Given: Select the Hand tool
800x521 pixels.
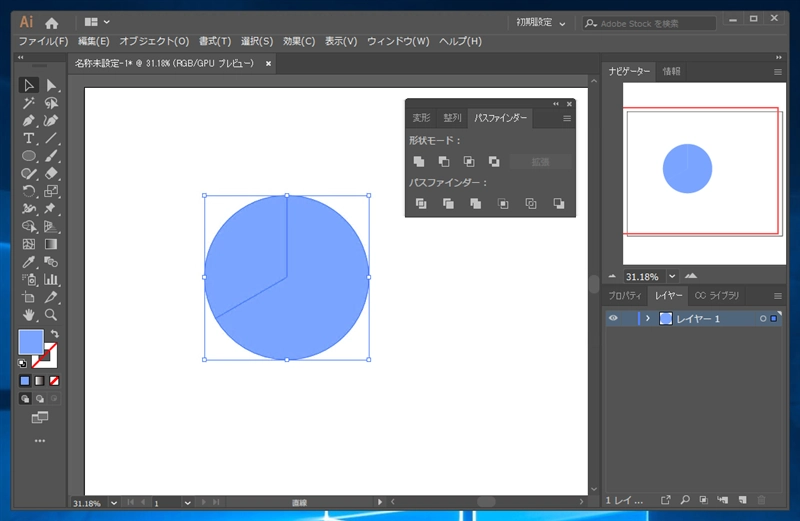Looking at the screenshot, I should point(29,315).
